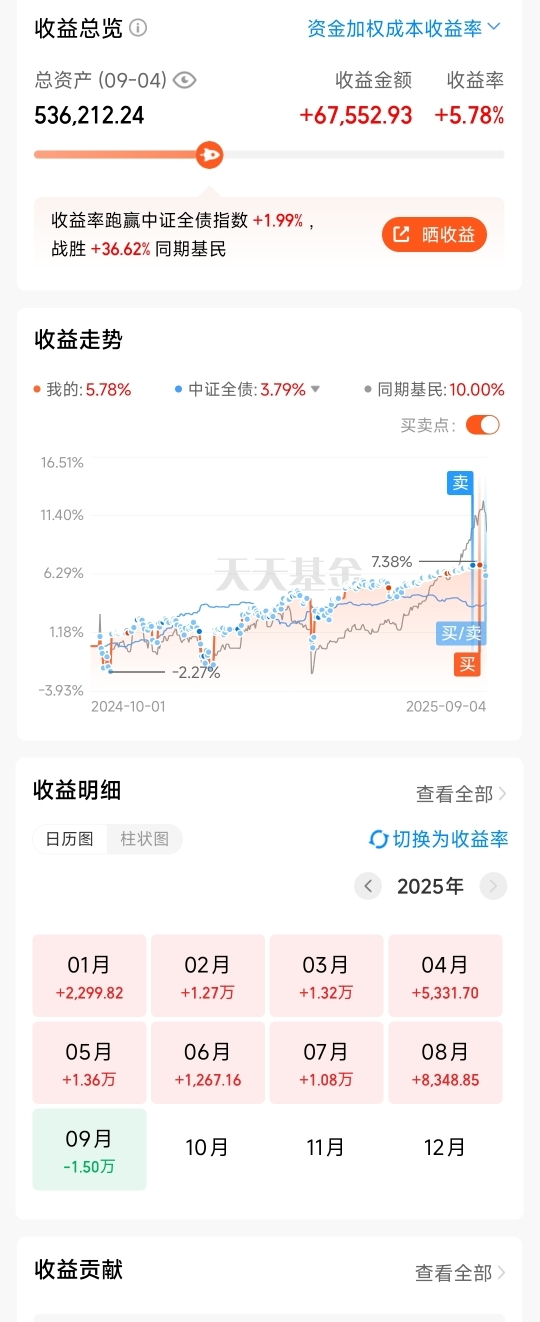
Task: Open 资金加权成本收益率 dropdown
Action: pyautogui.click(x=404, y=28)
